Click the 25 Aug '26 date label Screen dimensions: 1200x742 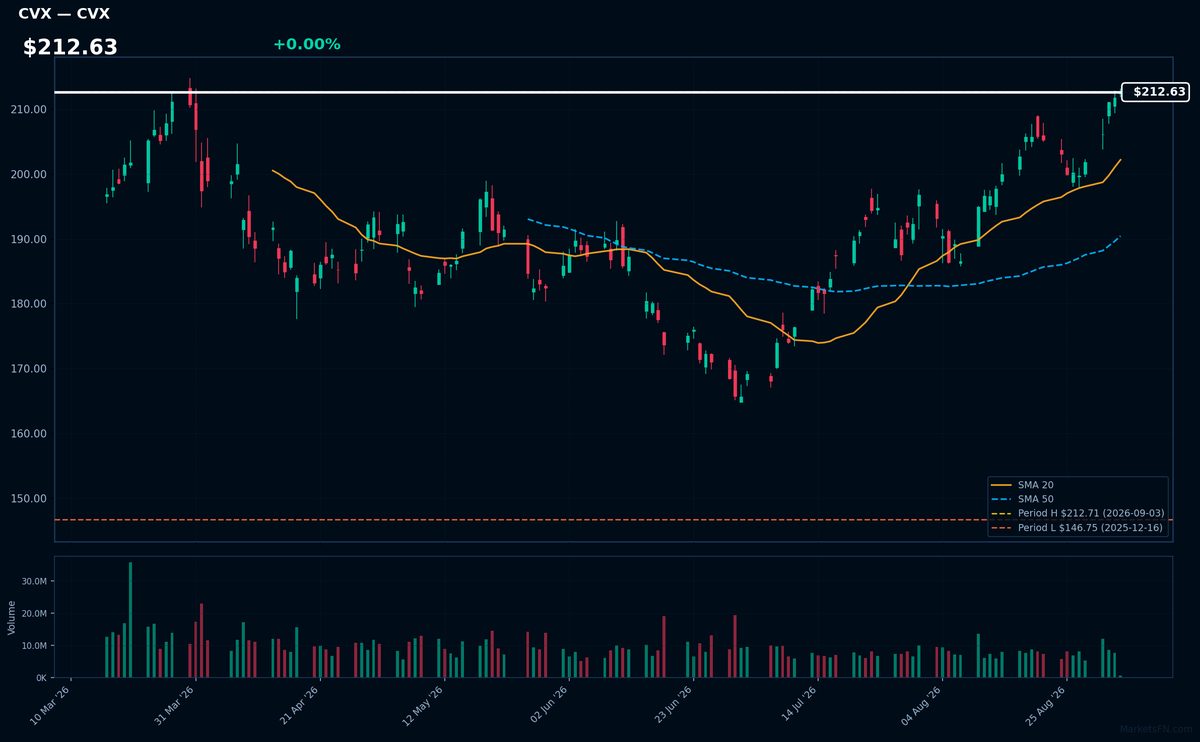[1044, 704]
